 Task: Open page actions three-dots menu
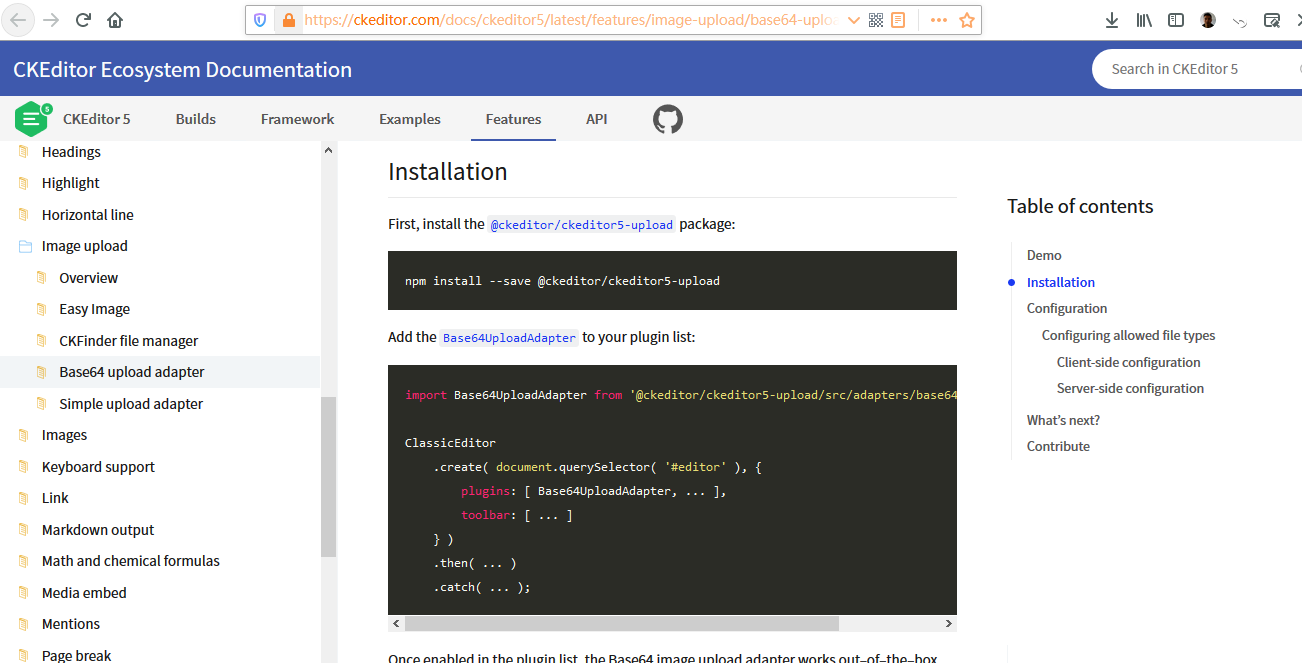pyautogui.click(x=939, y=20)
